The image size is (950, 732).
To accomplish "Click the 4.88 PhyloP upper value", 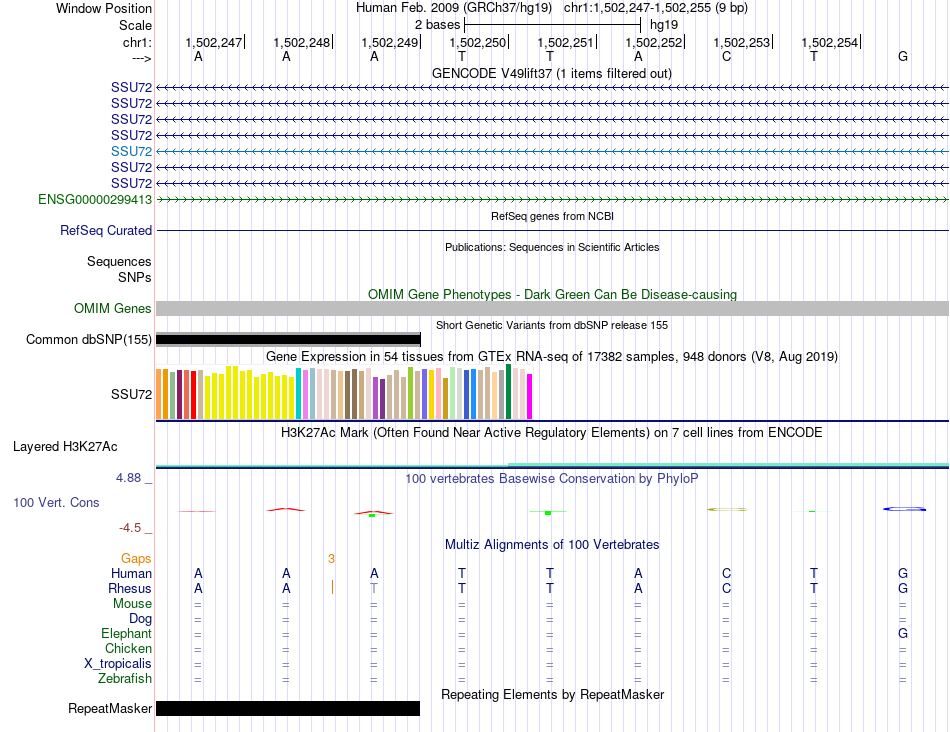I will pyautogui.click(x=128, y=478).
